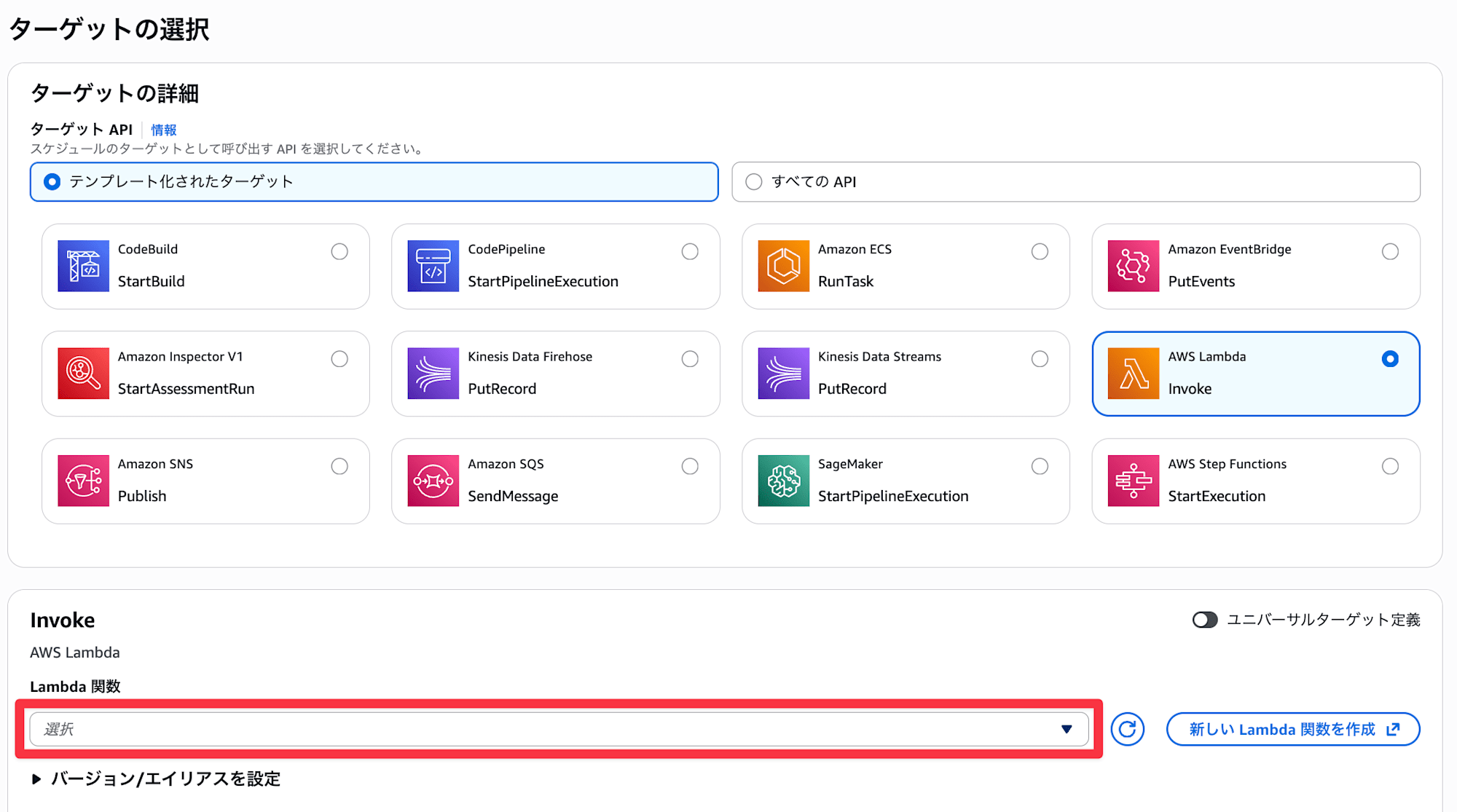Open the Lambda 関数 selection dropdown
The height and width of the screenshot is (812, 1457).
[x=559, y=729]
